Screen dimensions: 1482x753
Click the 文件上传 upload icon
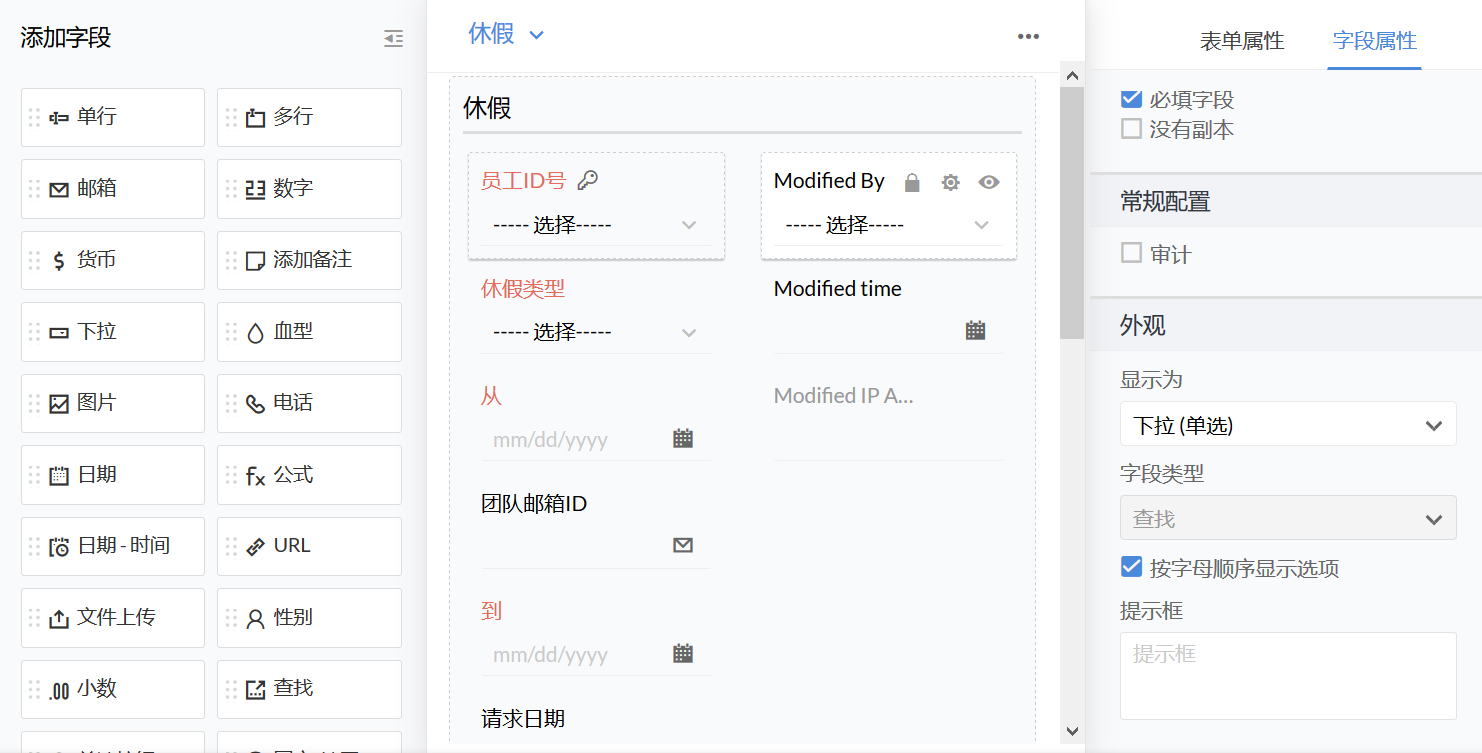[x=59, y=619]
